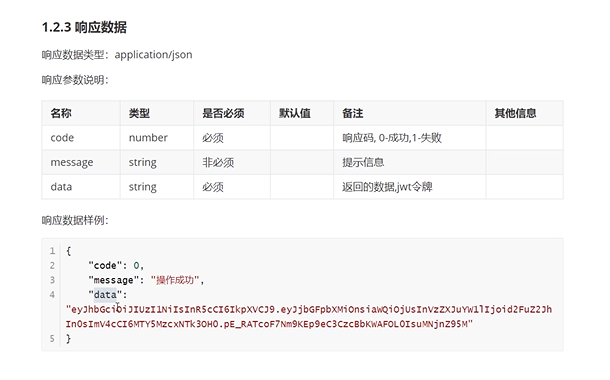Viewport: 610px width, 380px height.
Task: Click the JWT token line starting 'eyJhbGci'
Action: point(309,310)
